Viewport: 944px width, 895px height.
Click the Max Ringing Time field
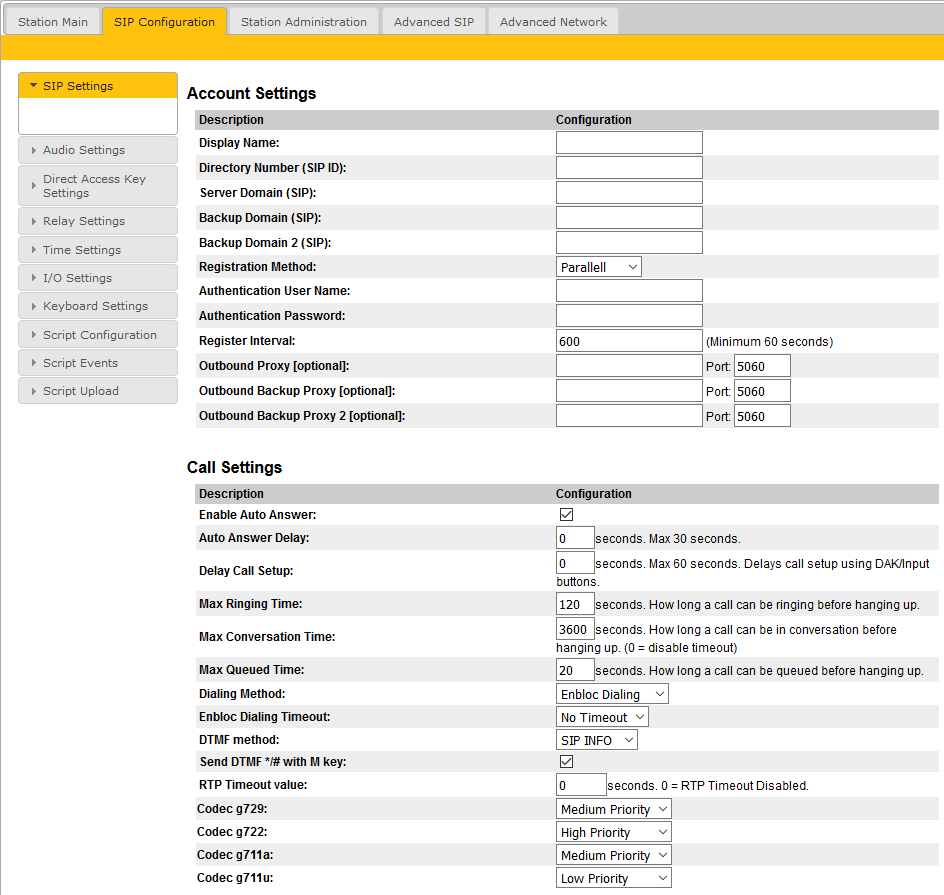point(575,604)
